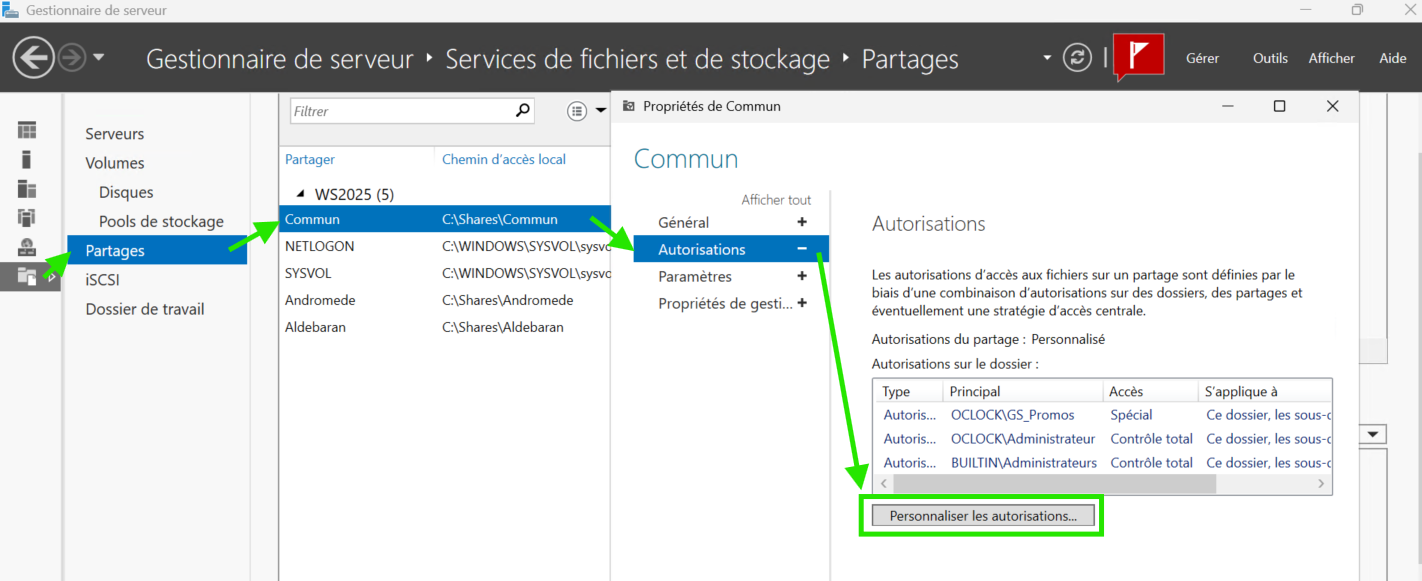The width and height of the screenshot is (1422, 581).
Task: Select the File and Storage Services icon
Action: [27, 276]
